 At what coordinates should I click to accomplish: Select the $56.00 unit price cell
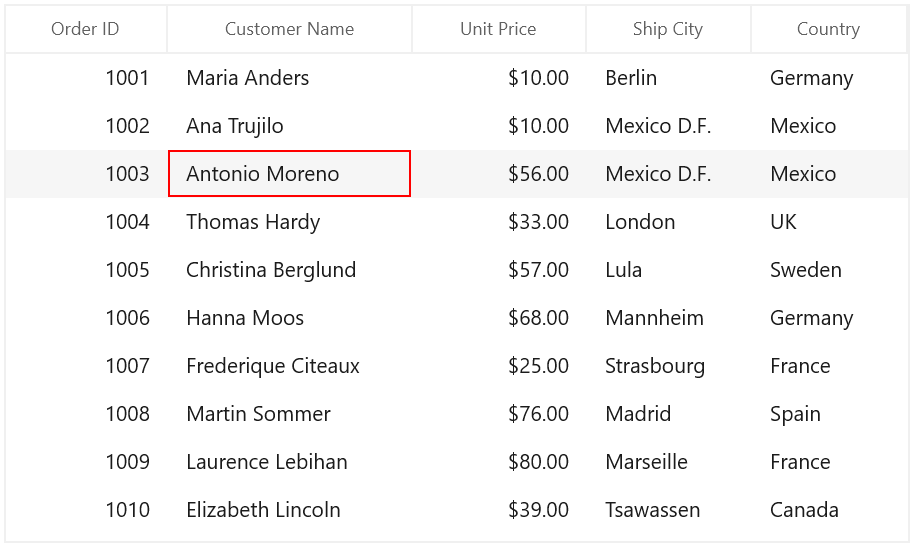click(498, 174)
